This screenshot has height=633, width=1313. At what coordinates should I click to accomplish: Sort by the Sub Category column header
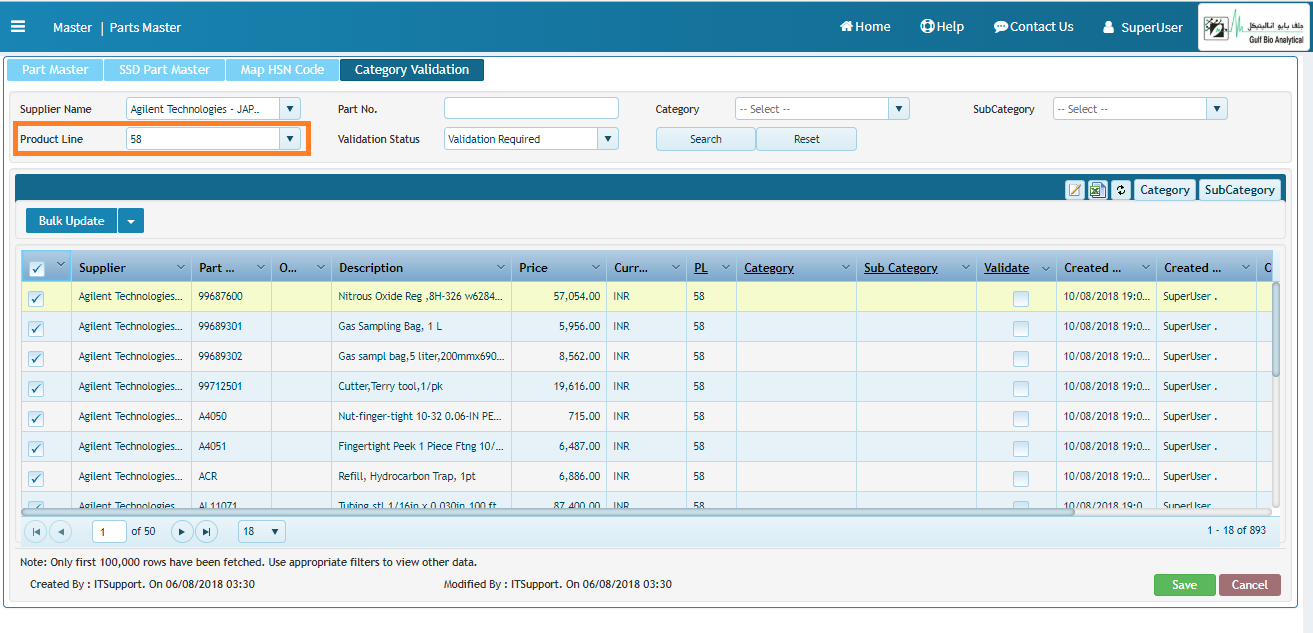[x=901, y=268]
